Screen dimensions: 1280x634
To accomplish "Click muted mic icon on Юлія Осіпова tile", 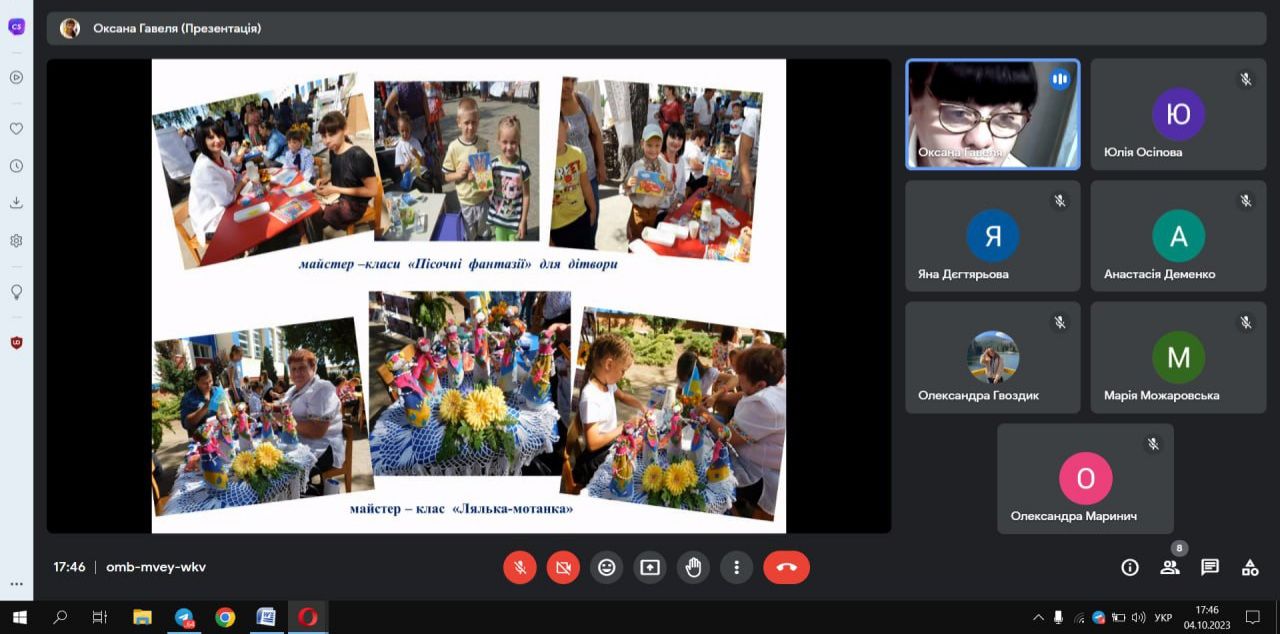I will (x=1245, y=79).
